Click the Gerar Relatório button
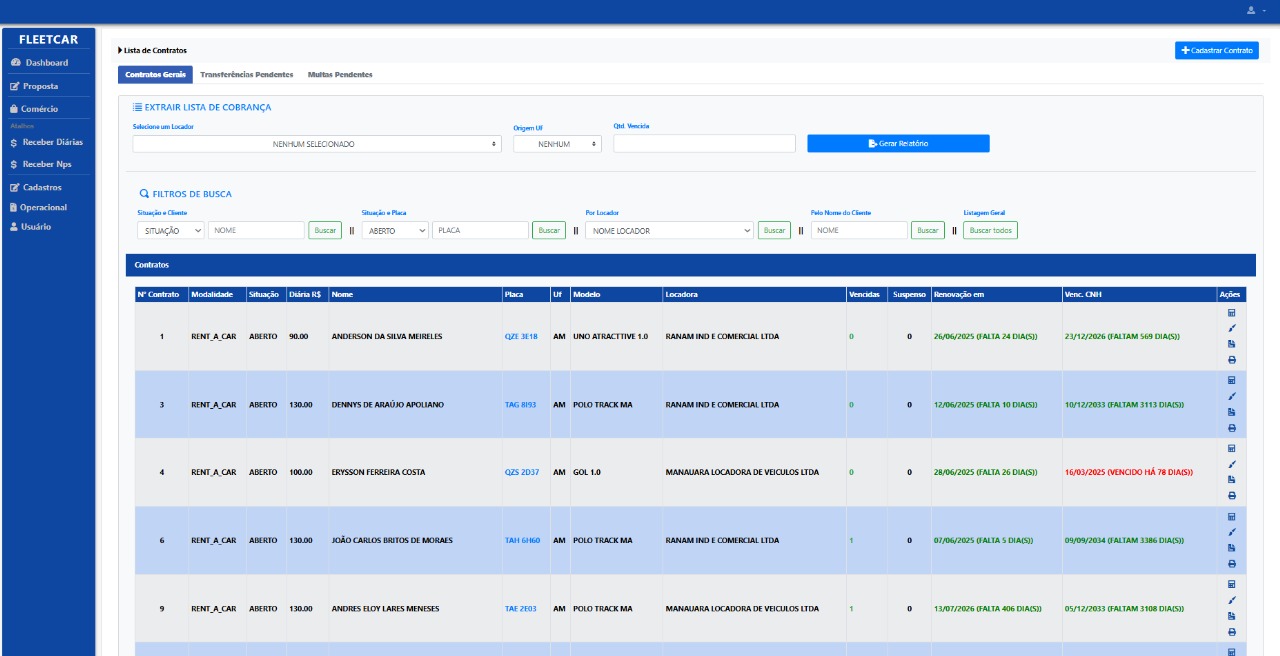Screen dimensions: 1280x656 pos(898,144)
